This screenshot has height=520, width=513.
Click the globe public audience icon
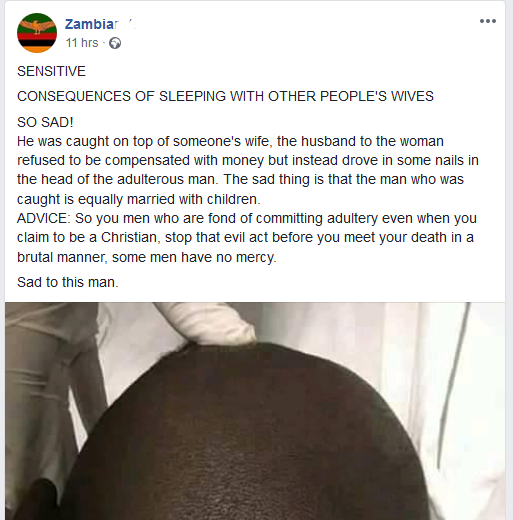tap(115, 43)
